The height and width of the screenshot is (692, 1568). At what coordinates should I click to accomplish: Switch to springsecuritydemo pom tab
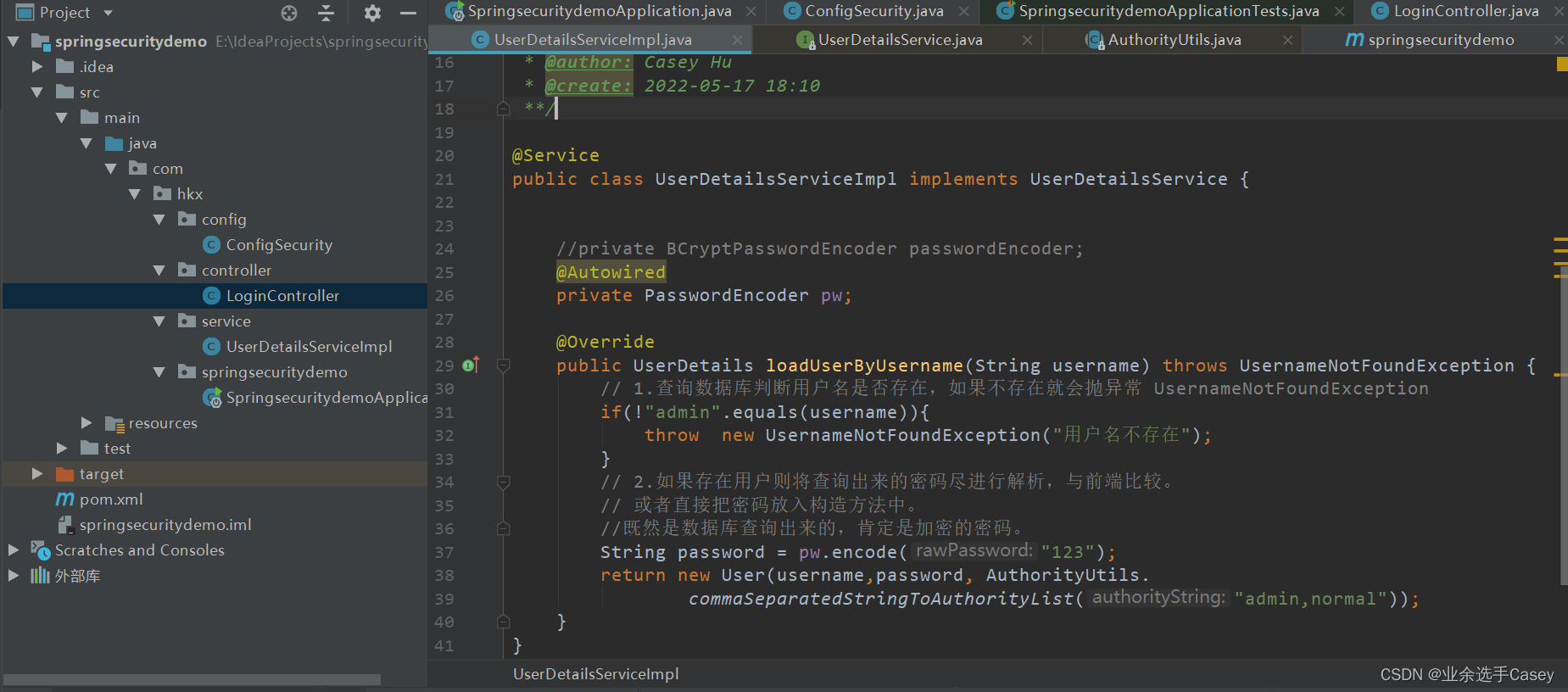1441,40
